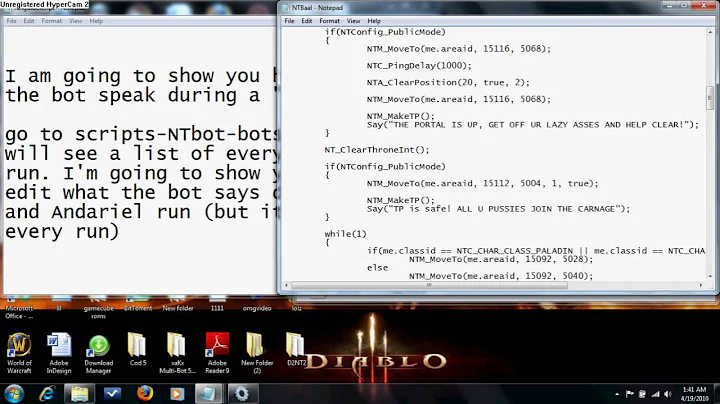Open Action Center flag in system tray

(630, 394)
